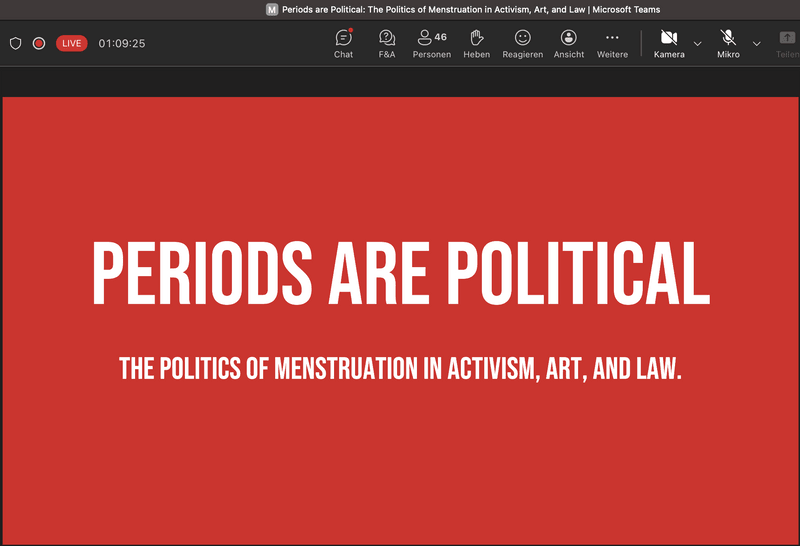Image resolution: width=800 pixels, height=546 pixels.
Task: Open the meeting Chat panel
Action: tap(343, 43)
